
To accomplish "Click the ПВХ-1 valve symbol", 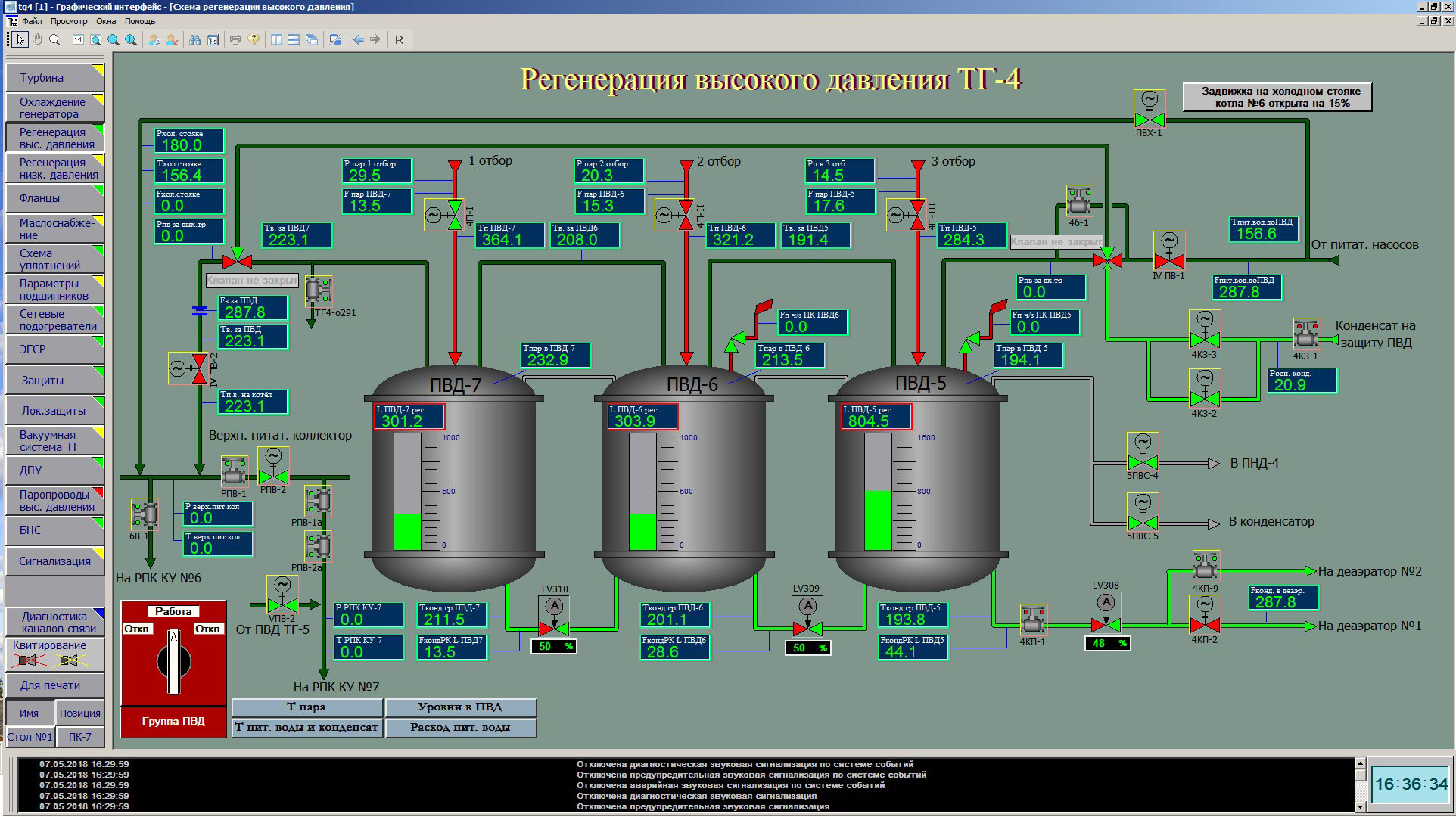I will coord(1149,109).
